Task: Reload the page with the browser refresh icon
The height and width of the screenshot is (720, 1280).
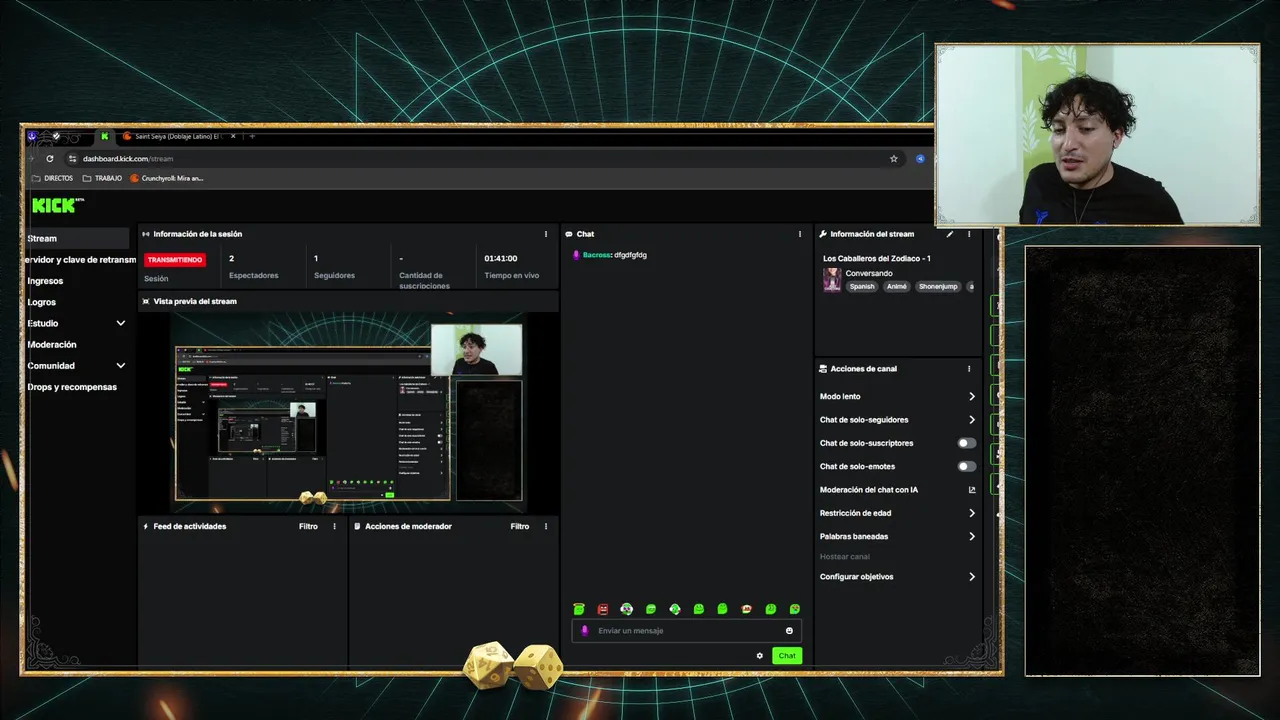Action: (x=50, y=158)
